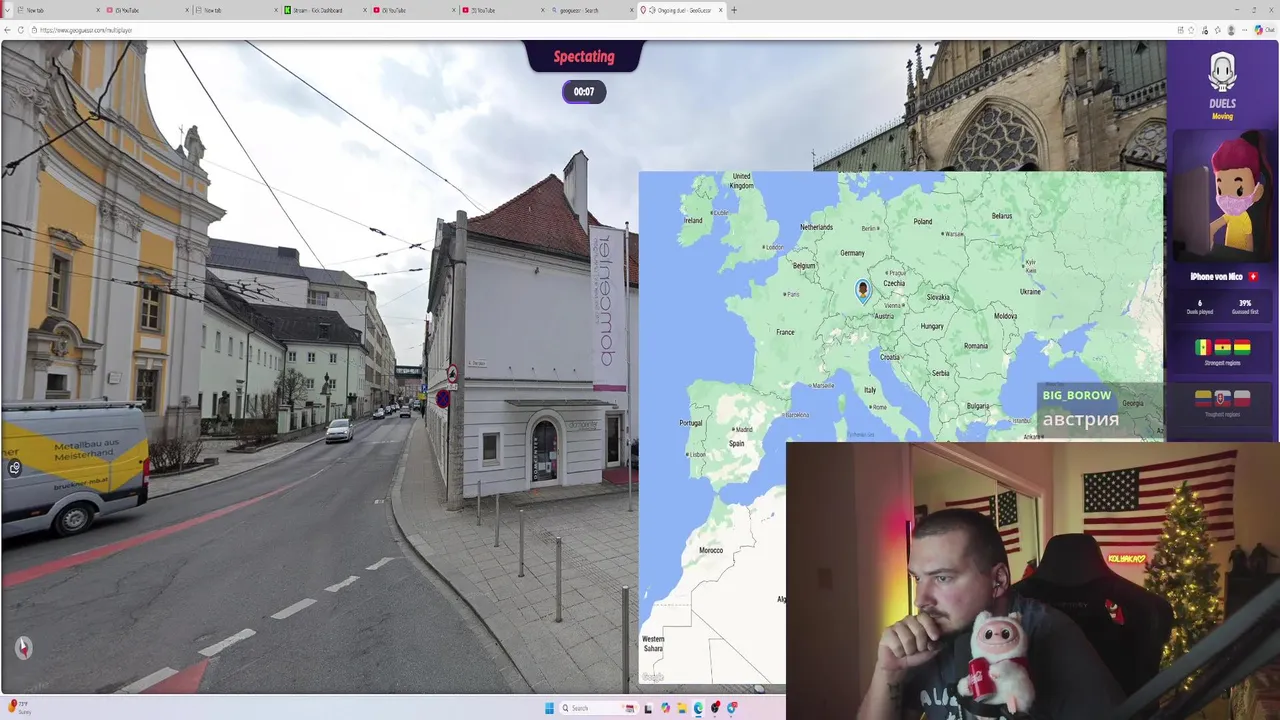
Task: Open the browser settings and more menu
Action: pyautogui.click(x=1245, y=30)
